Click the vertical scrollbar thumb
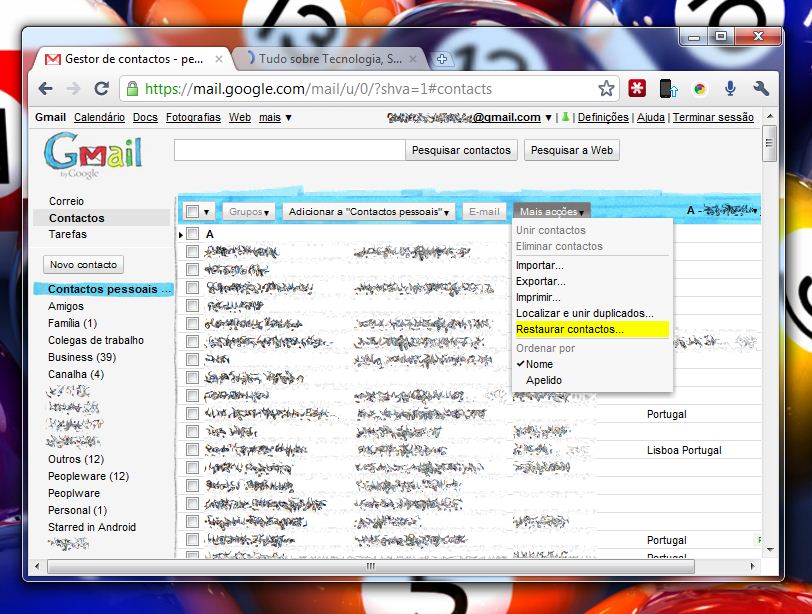 [770, 143]
